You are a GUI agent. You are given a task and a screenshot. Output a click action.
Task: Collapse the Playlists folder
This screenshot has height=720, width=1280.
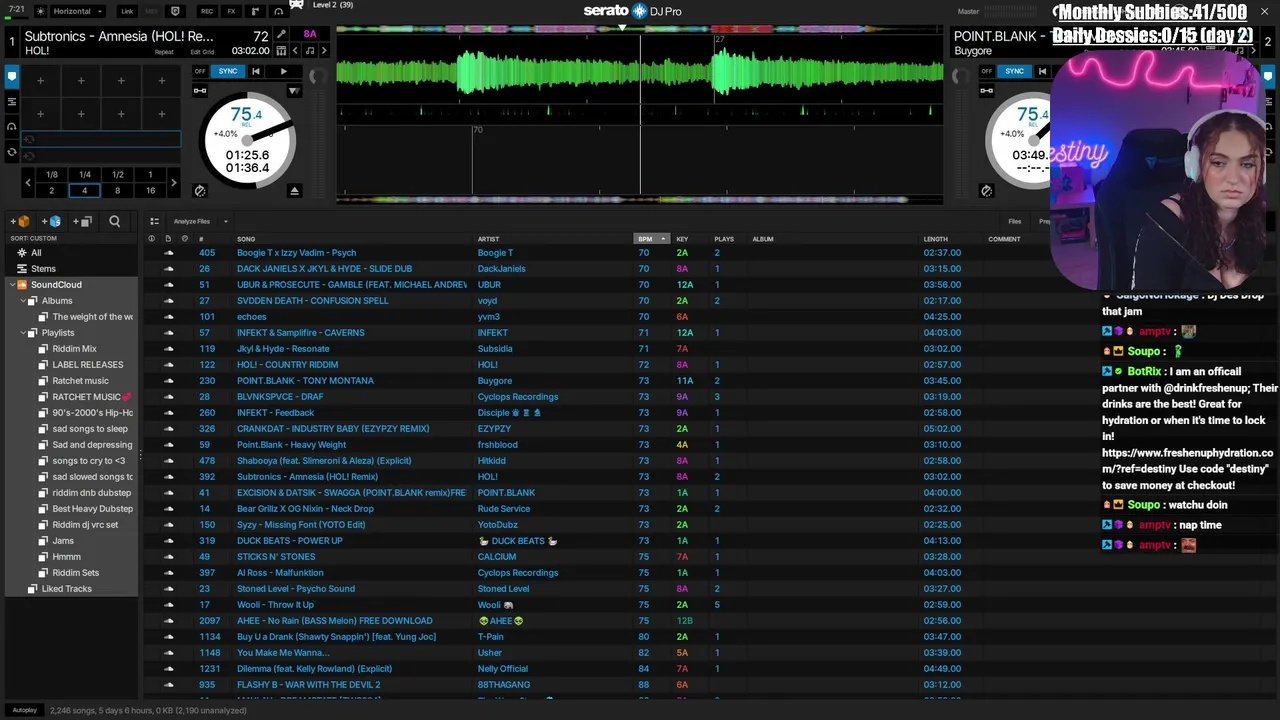pos(23,333)
